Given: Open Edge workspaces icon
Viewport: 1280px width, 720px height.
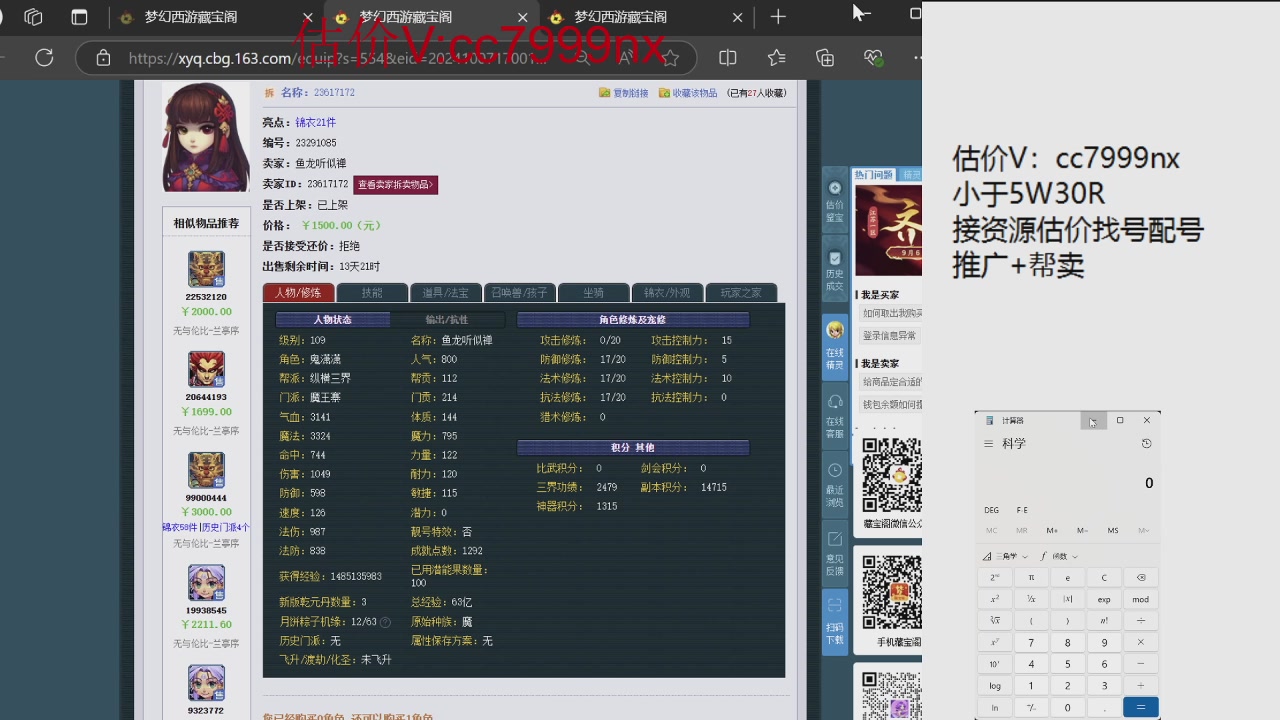Looking at the screenshot, I should (x=33, y=17).
